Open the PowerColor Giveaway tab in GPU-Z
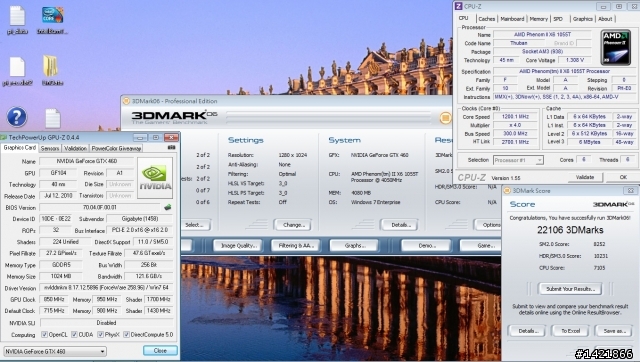Viewport: 640px width, 362px height. tap(116, 149)
